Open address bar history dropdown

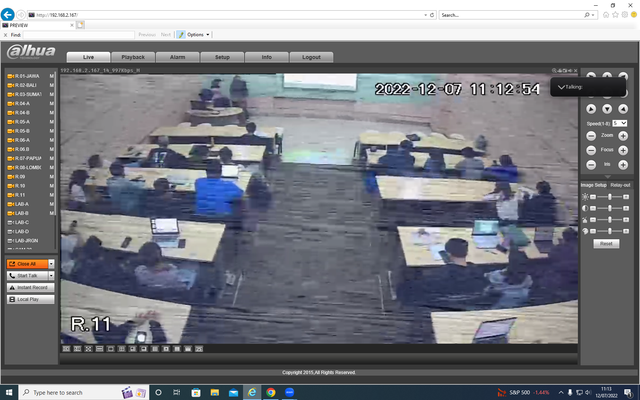click(425, 15)
